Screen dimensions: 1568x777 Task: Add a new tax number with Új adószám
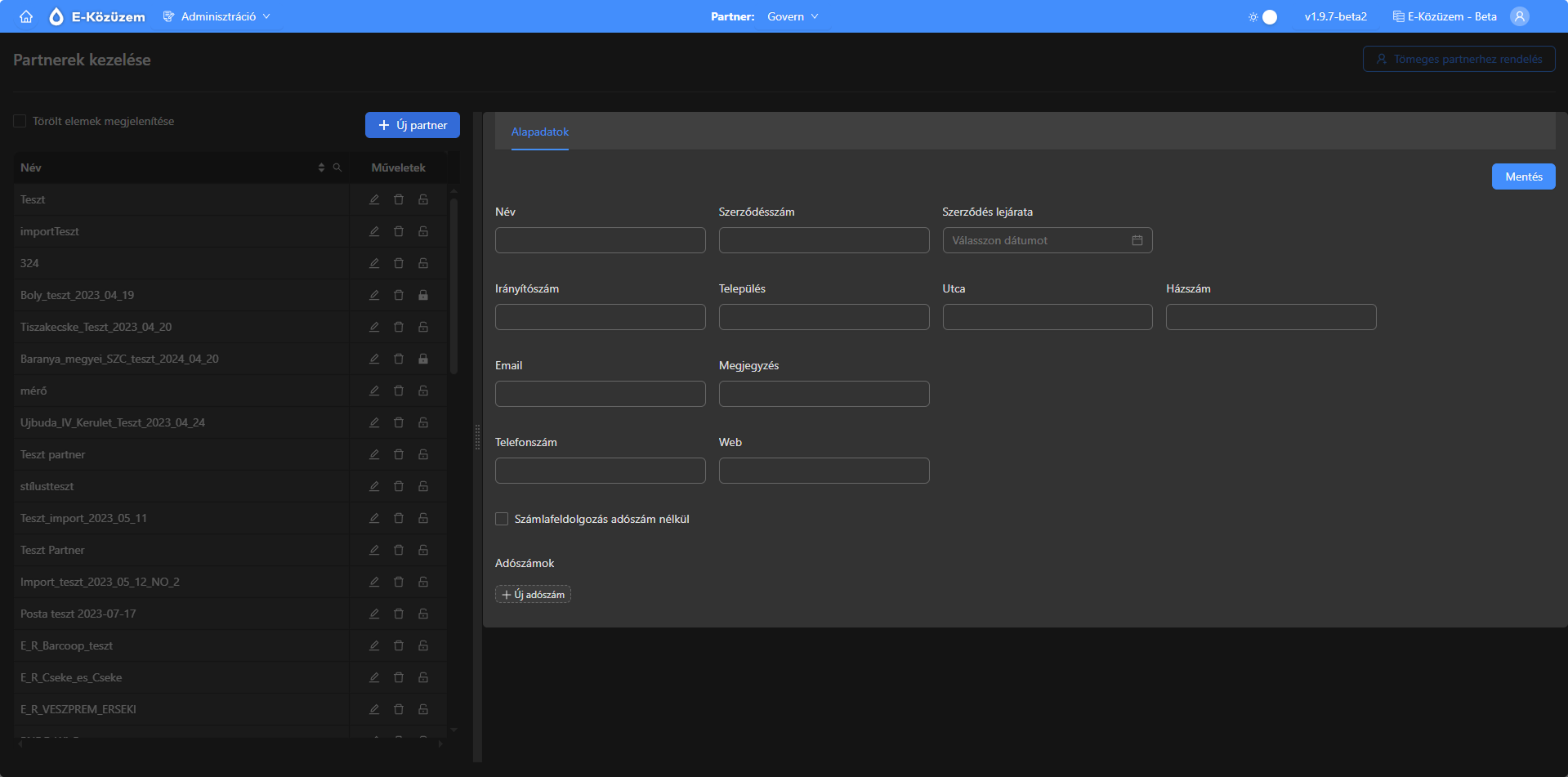533,594
